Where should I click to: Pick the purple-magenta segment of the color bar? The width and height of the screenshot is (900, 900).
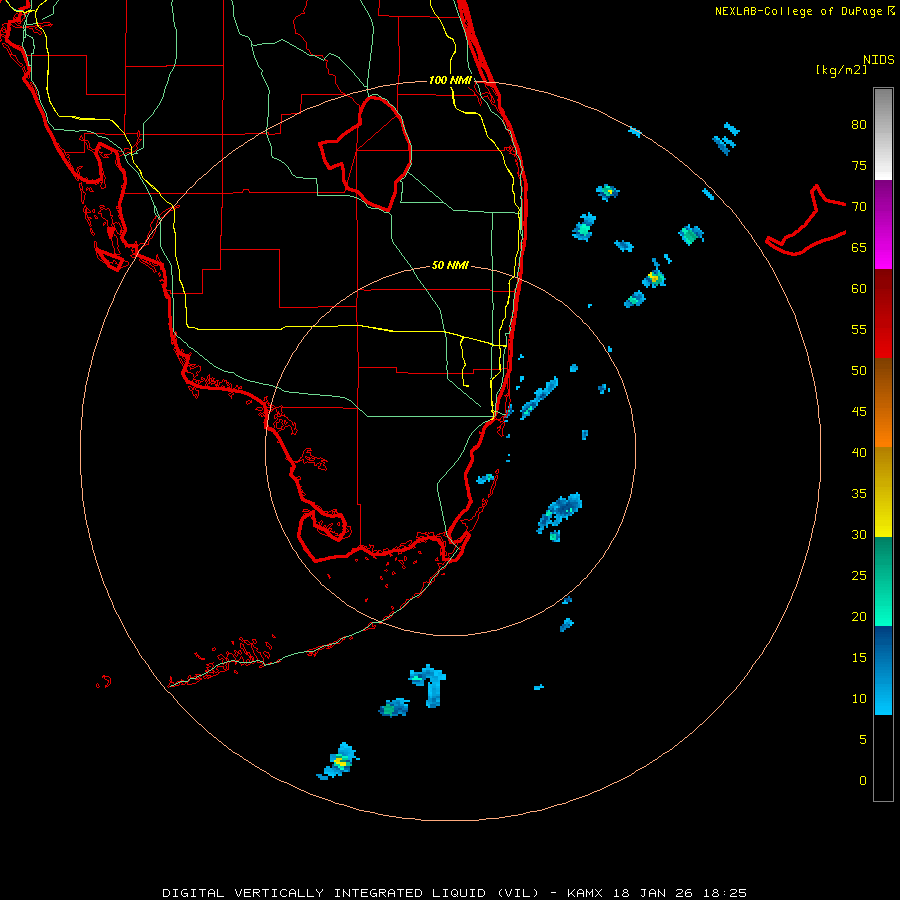click(883, 224)
